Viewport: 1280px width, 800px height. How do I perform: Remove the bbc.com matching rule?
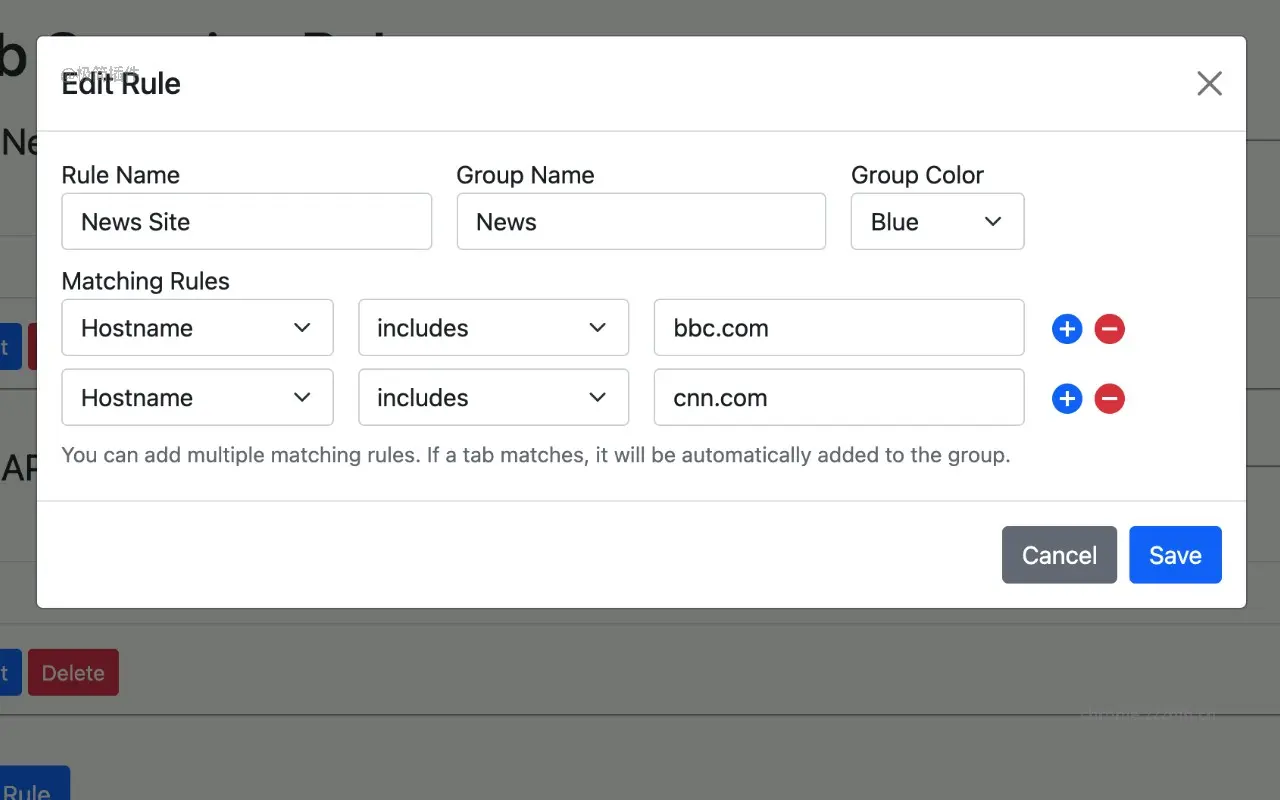(x=1109, y=329)
